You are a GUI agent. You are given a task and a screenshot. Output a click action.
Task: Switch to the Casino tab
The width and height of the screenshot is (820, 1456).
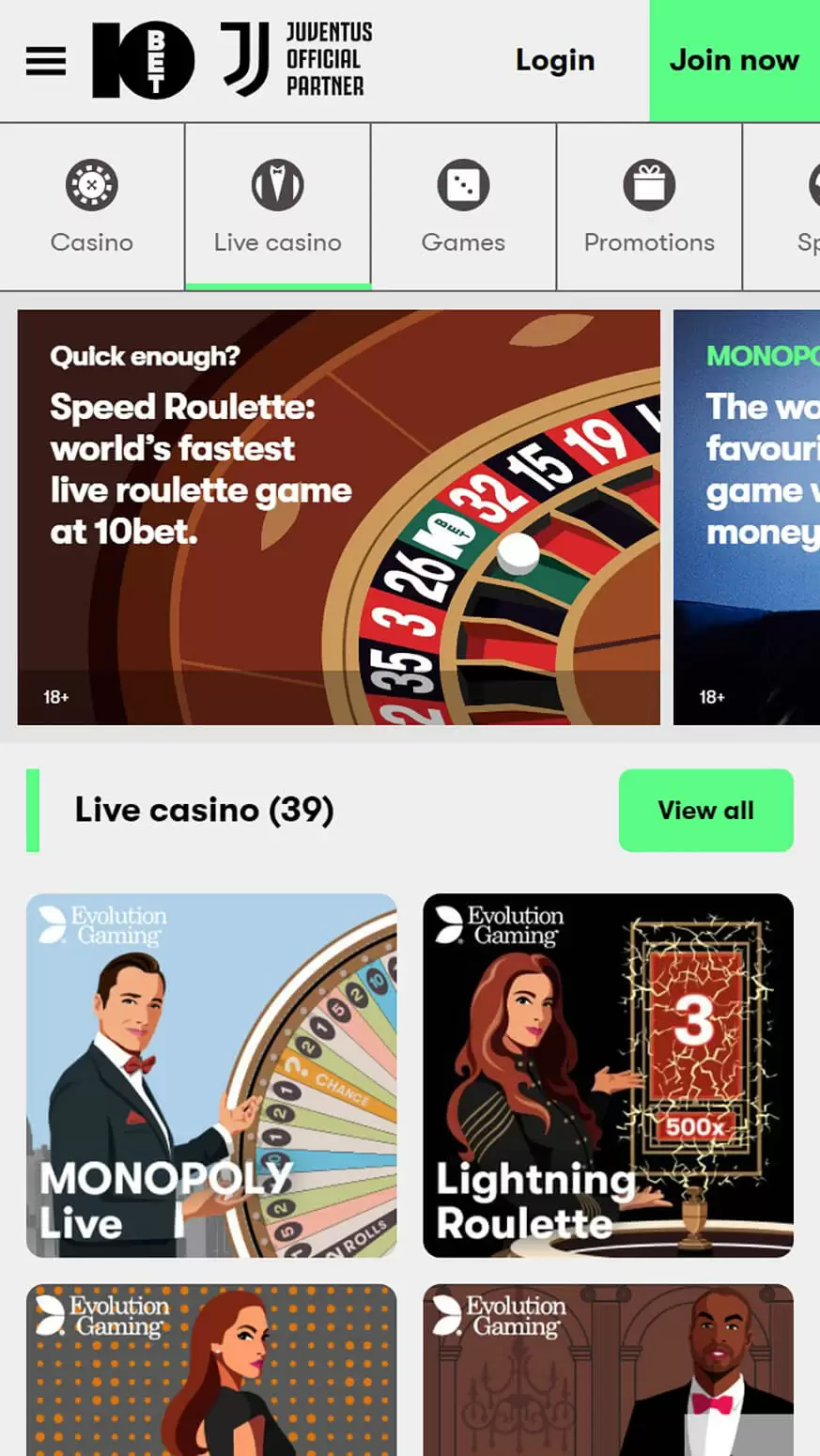[x=92, y=207]
